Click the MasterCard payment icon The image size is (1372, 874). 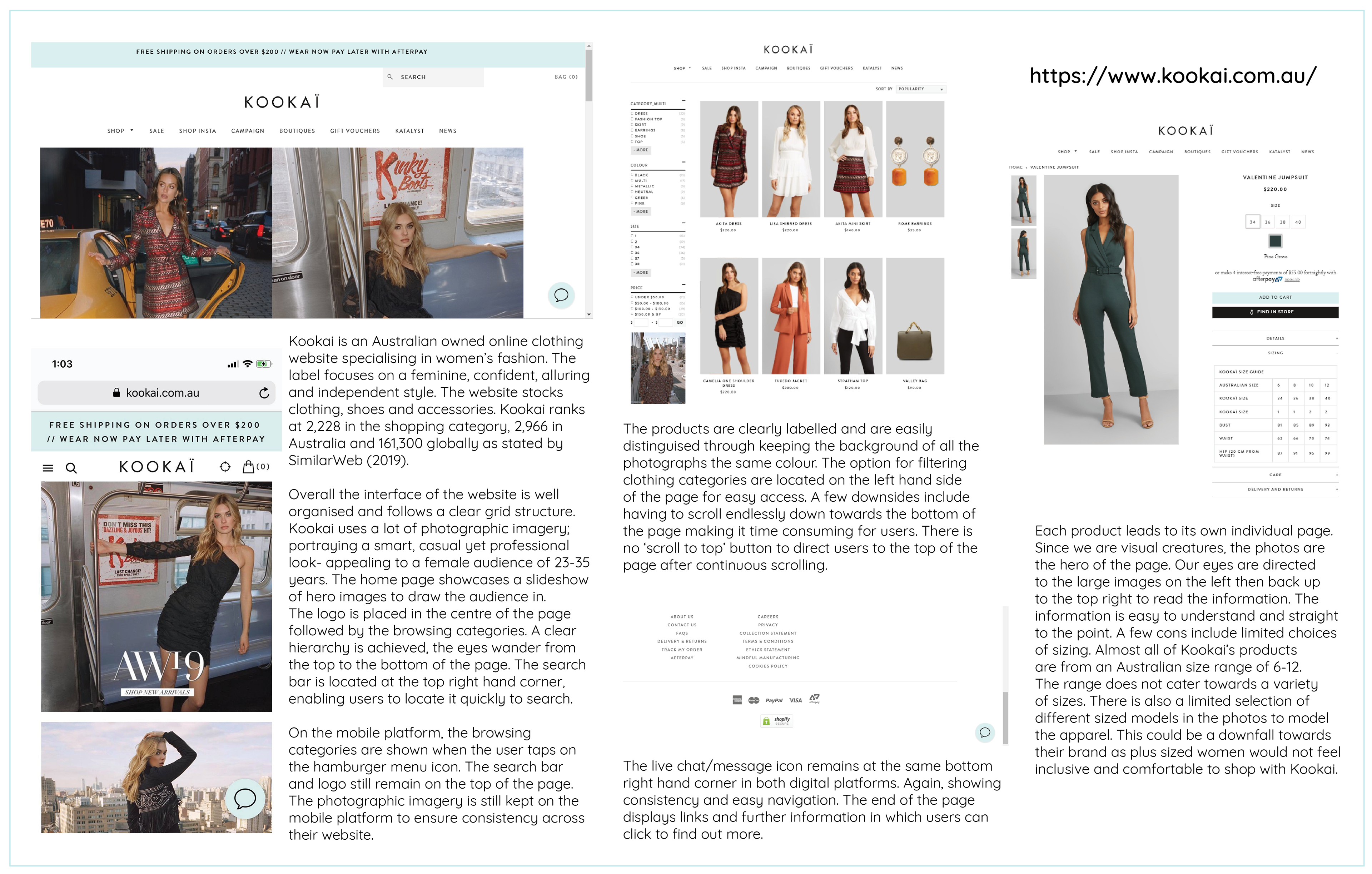753,700
